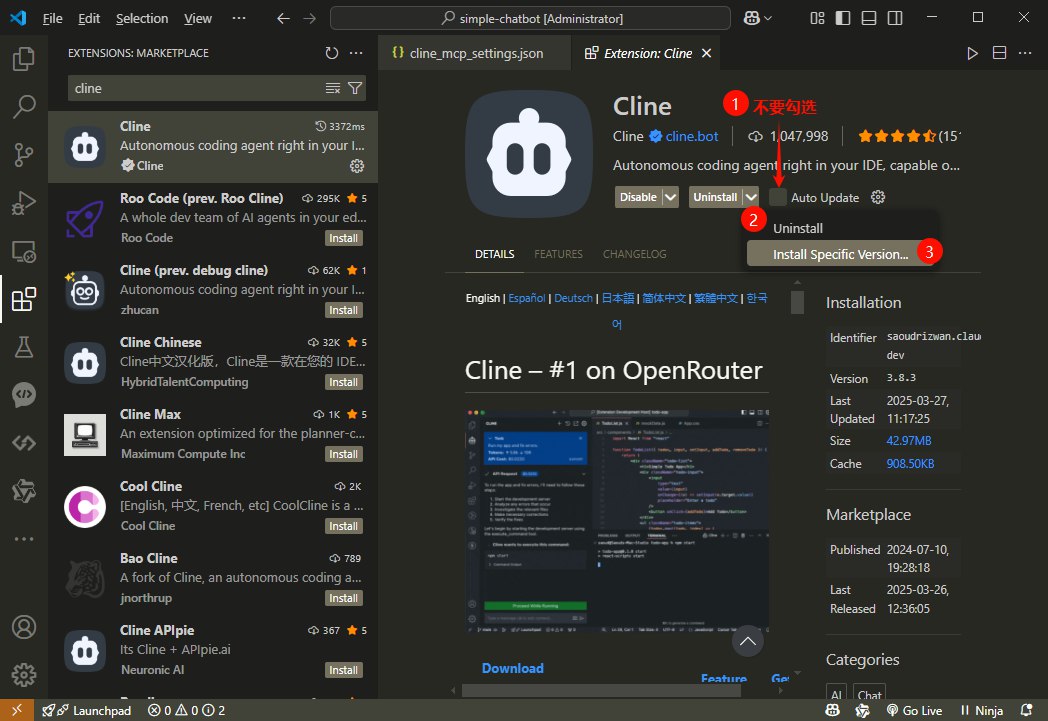Expand the Uninstall button dropdown arrow
The height and width of the screenshot is (721, 1048).
click(751, 197)
